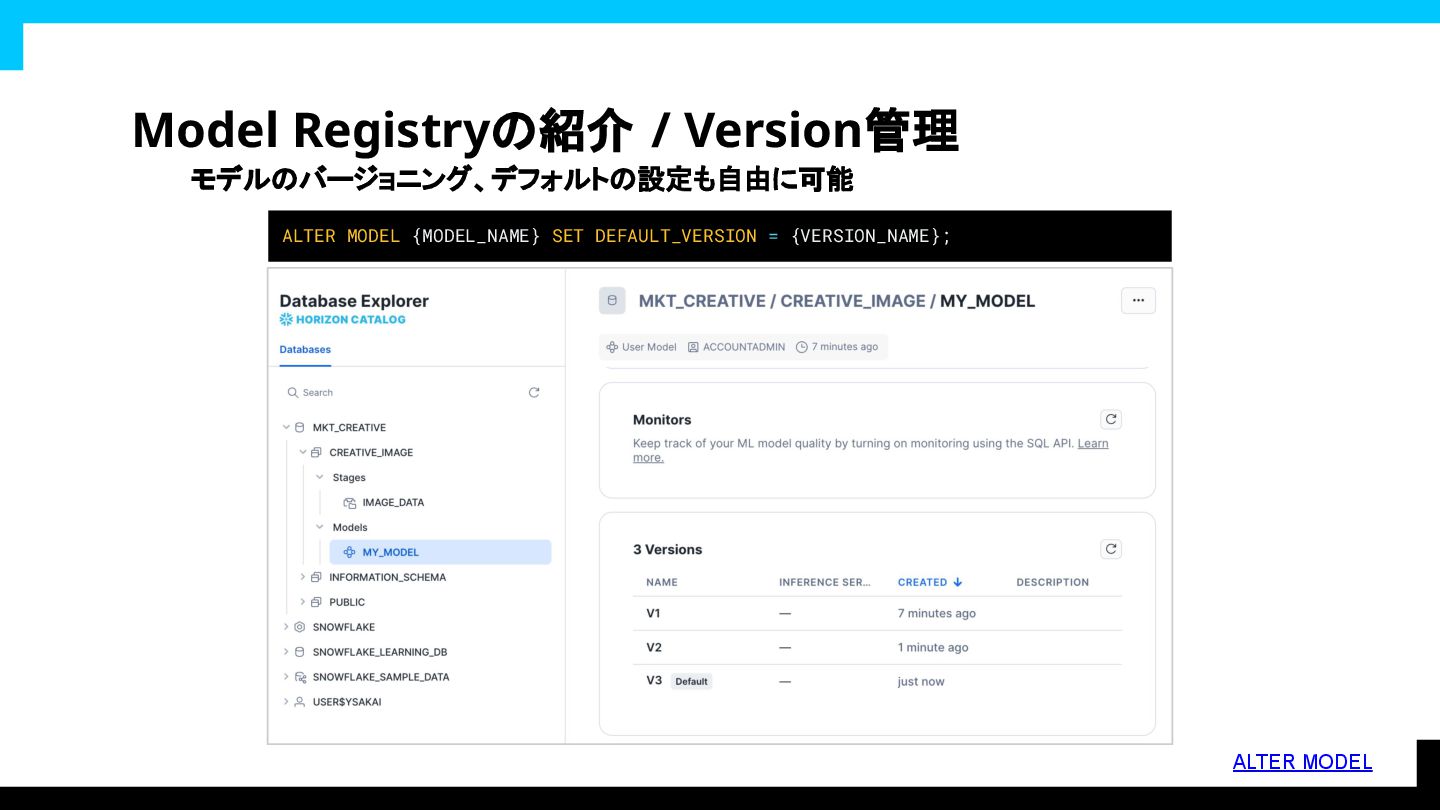The image size is (1440, 810).
Task: Expand the SNOWFLAKE_LEARNING_DB database
Action: [286, 652]
